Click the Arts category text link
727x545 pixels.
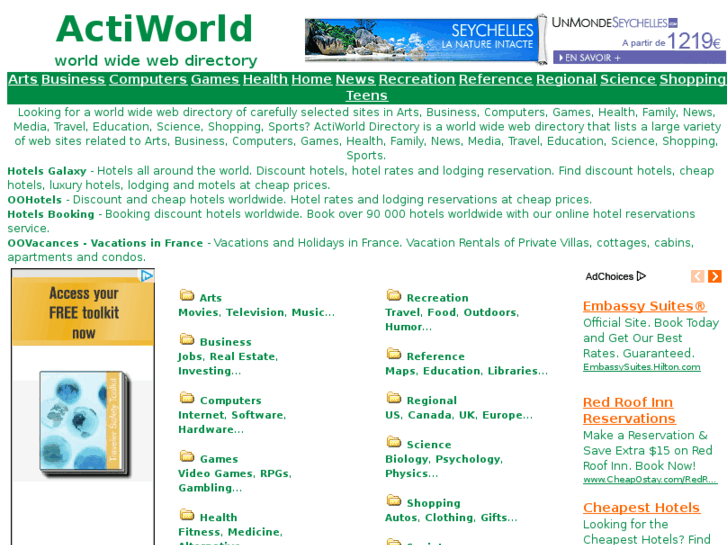(210, 298)
